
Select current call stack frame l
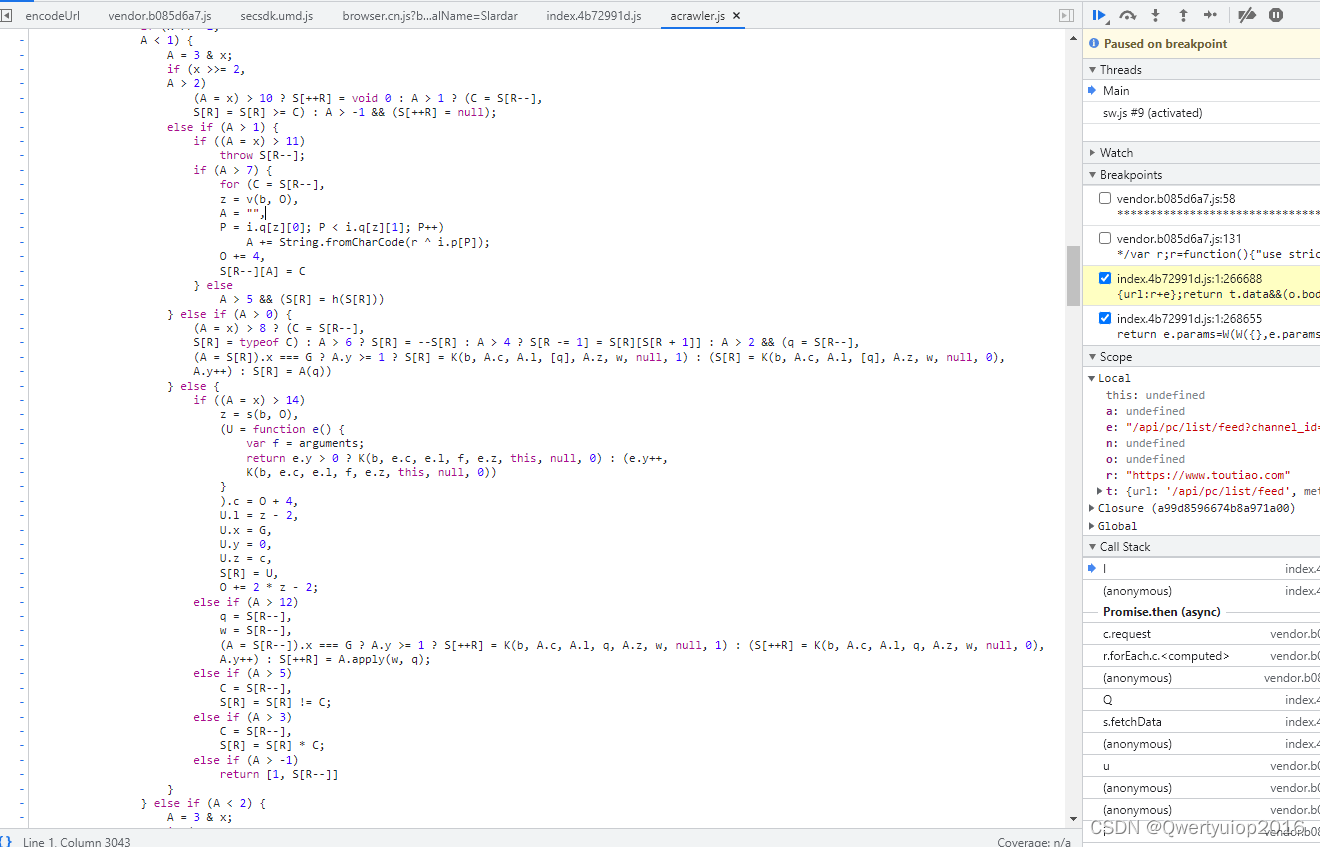pos(1201,569)
